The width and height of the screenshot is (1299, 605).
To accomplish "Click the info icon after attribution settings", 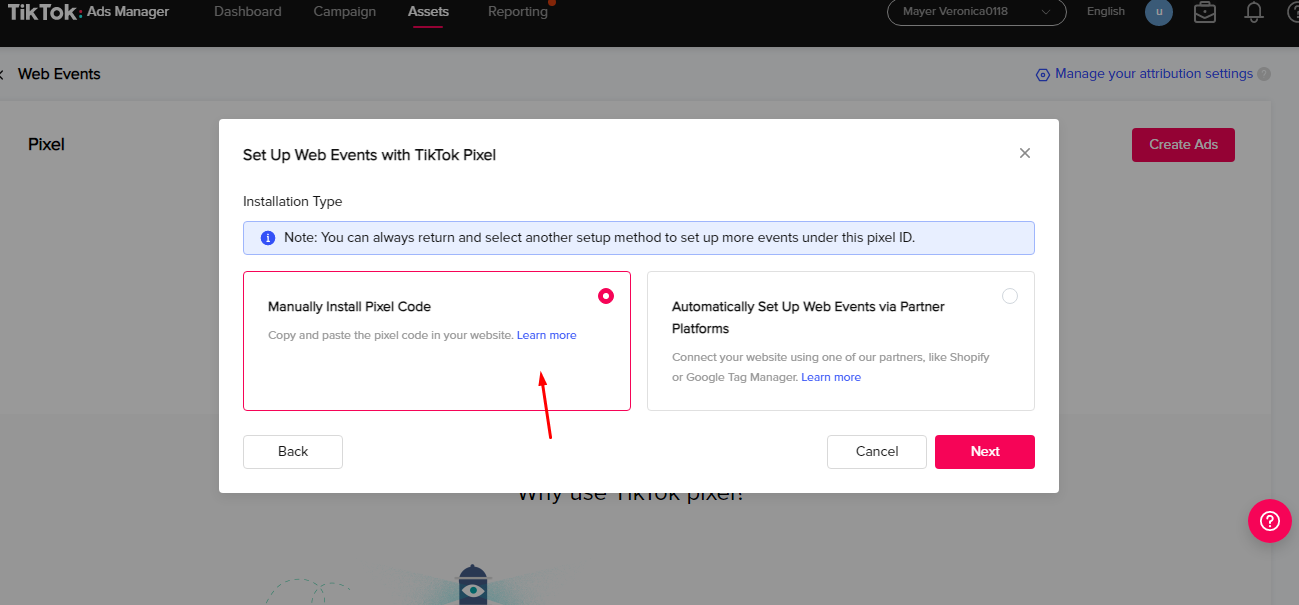I will click(x=1264, y=74).
